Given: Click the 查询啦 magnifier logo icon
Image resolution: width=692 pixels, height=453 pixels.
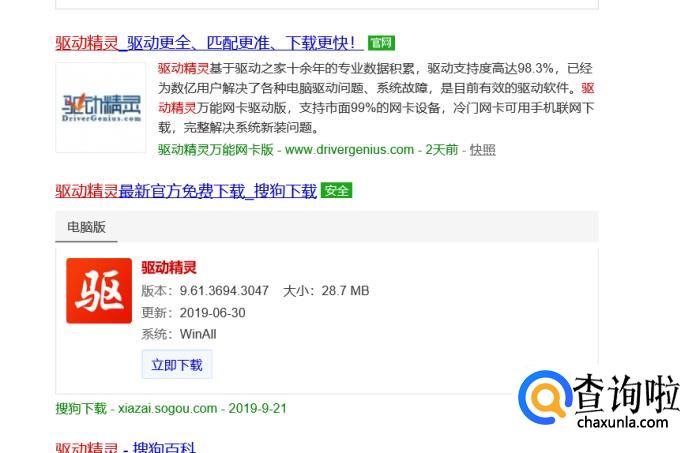Looking at the screenshot, I should point(545,399).
